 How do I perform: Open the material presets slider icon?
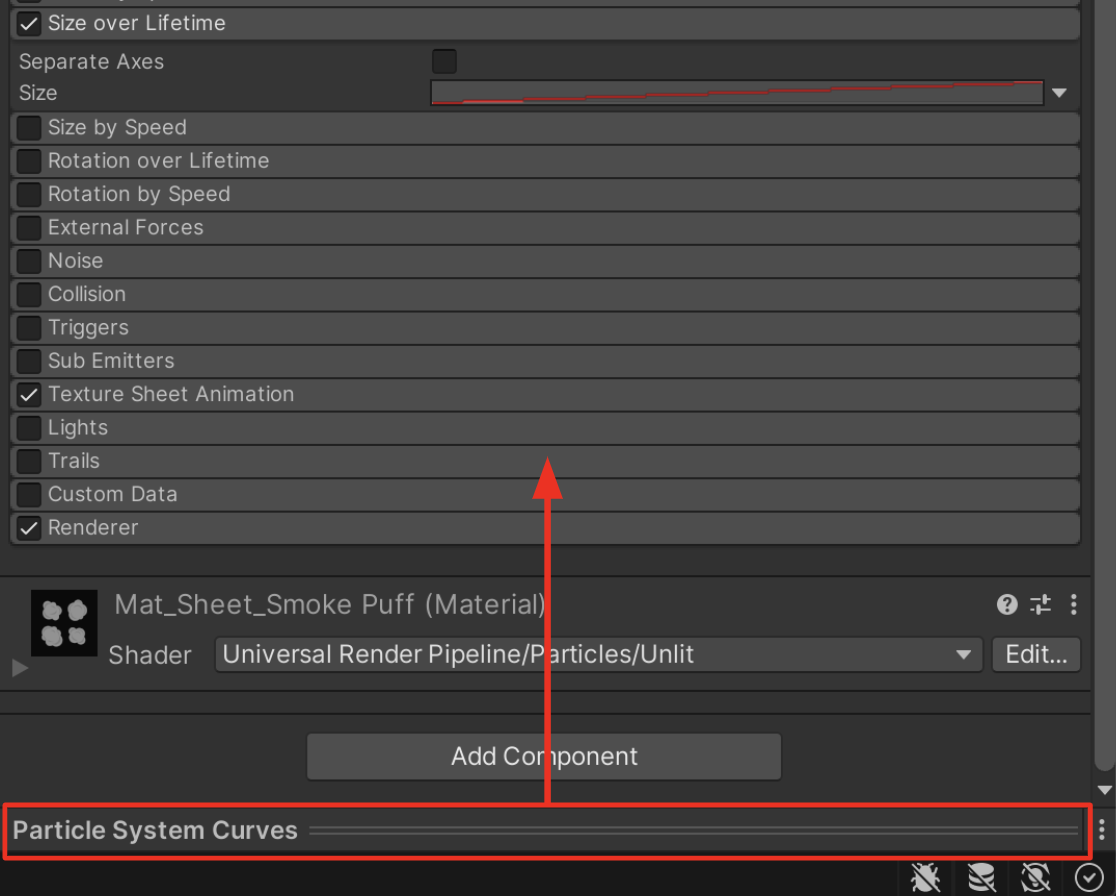(1041, 604)
